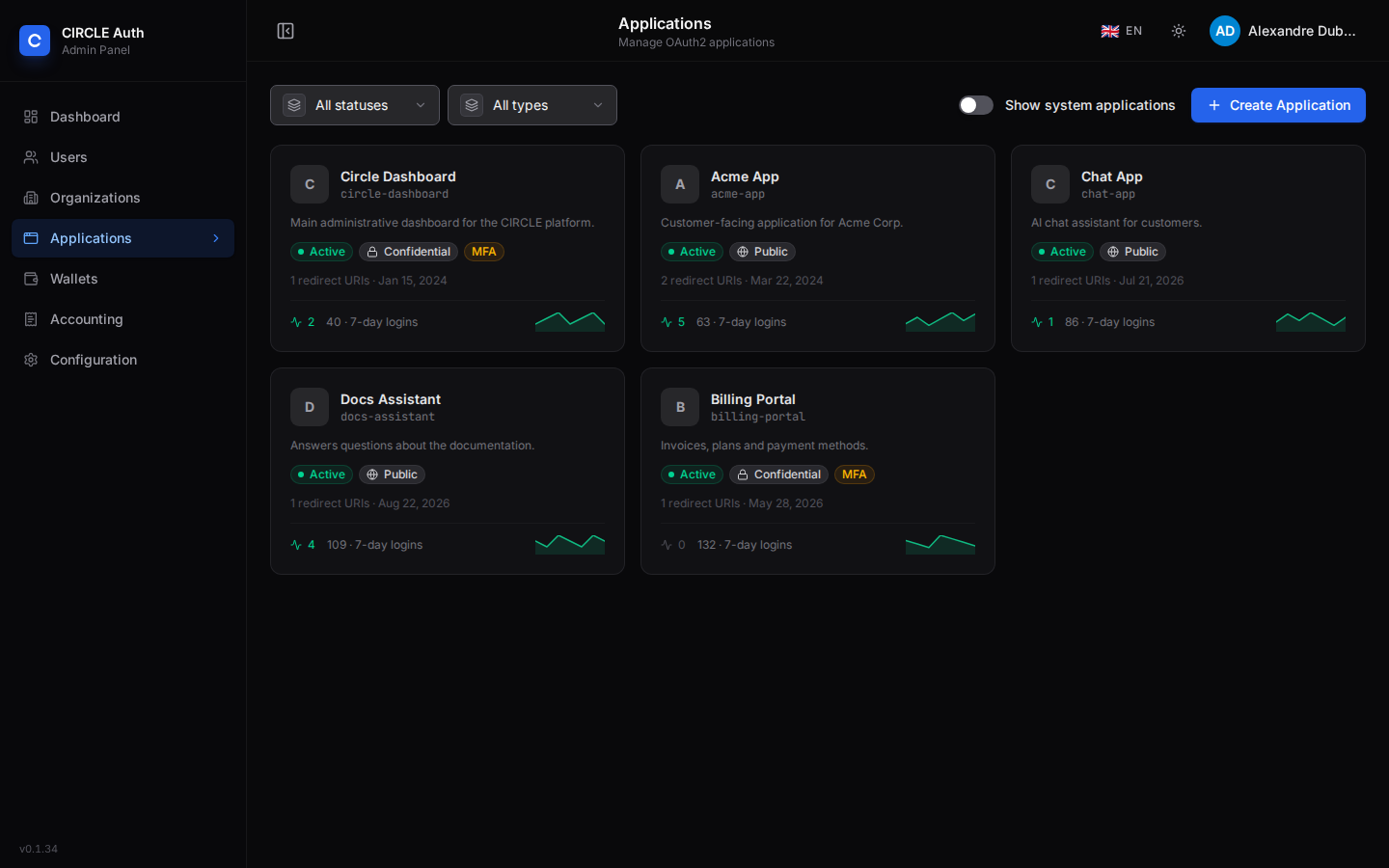Click the Dashboard grid icon in sidebar
Image resolution: width=1389 pixels, height=868 pixels.
(31, 117)
